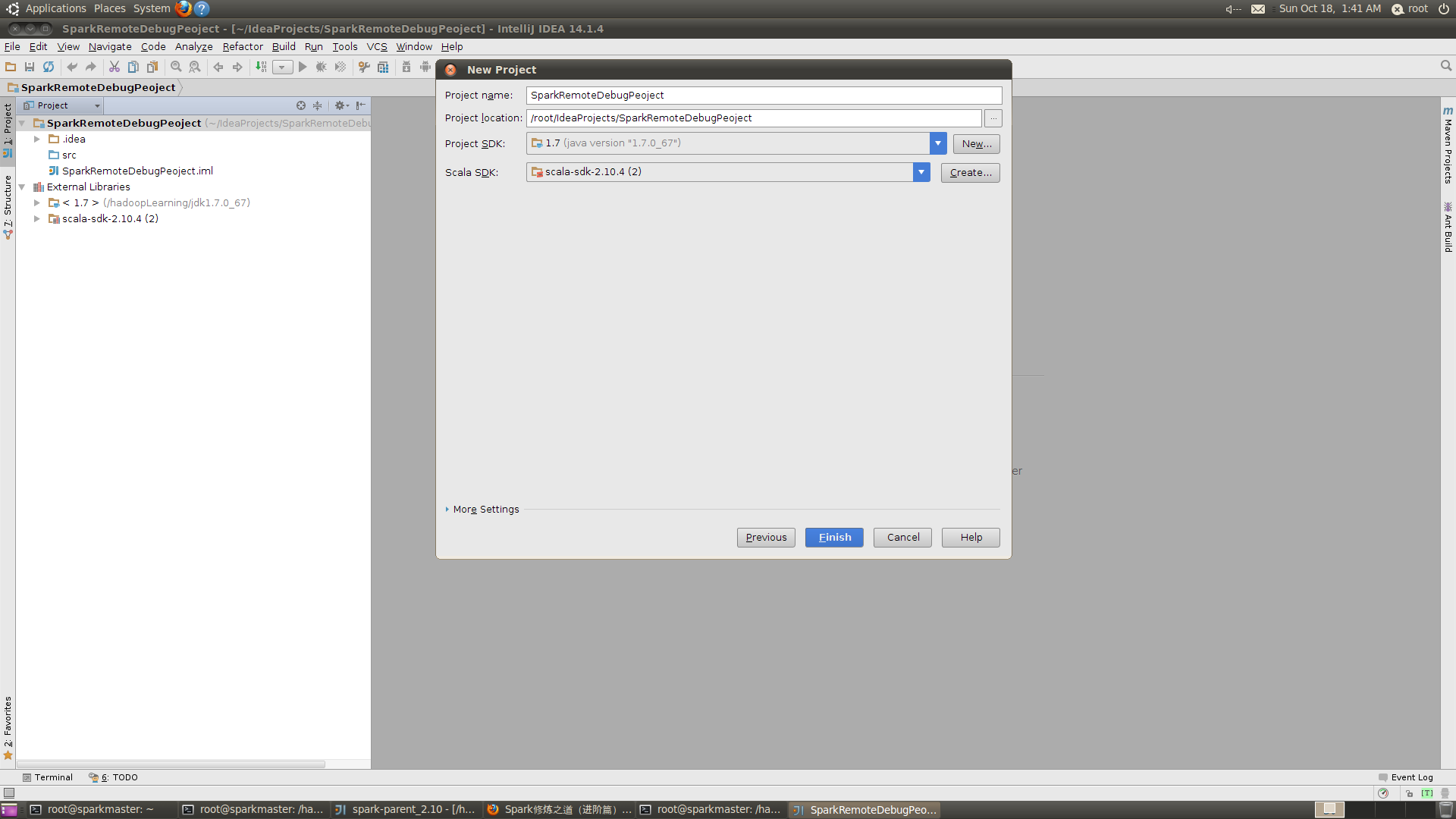Click the Android AVD Manager icon
Screen dimensions: 1456x819
coord(425,67)
